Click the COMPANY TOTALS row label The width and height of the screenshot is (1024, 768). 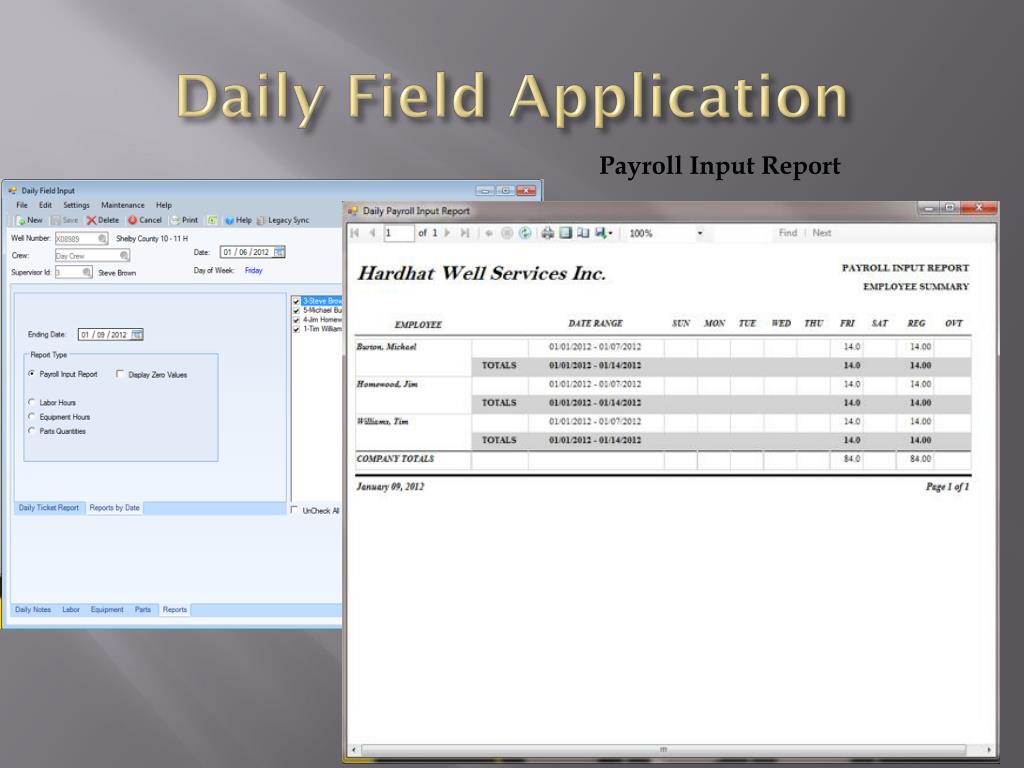395,459
